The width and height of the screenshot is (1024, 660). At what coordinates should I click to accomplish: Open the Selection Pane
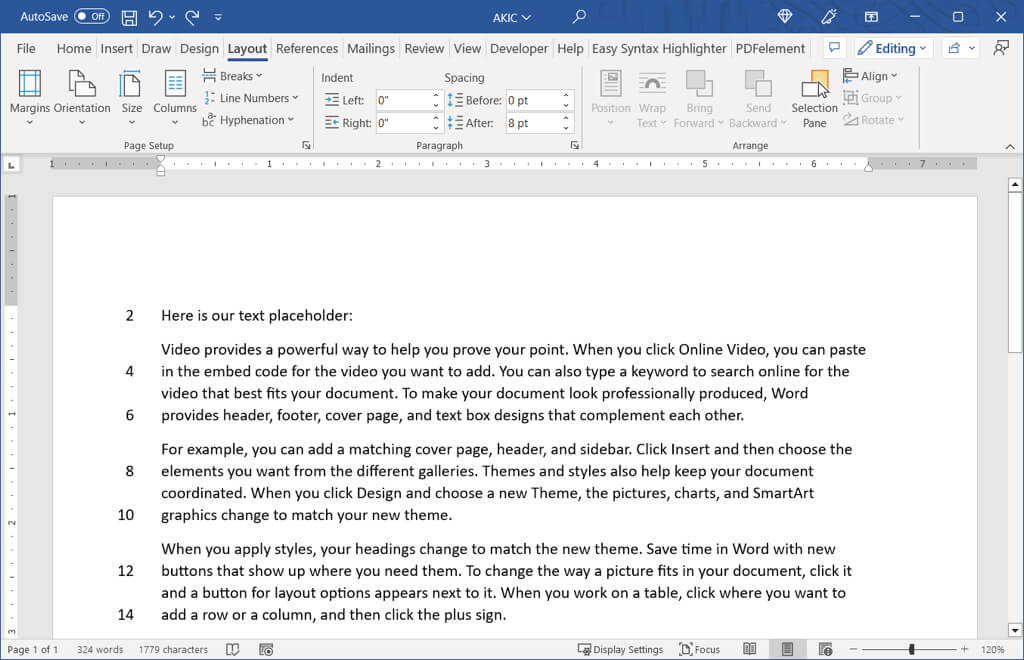point(815,98)
